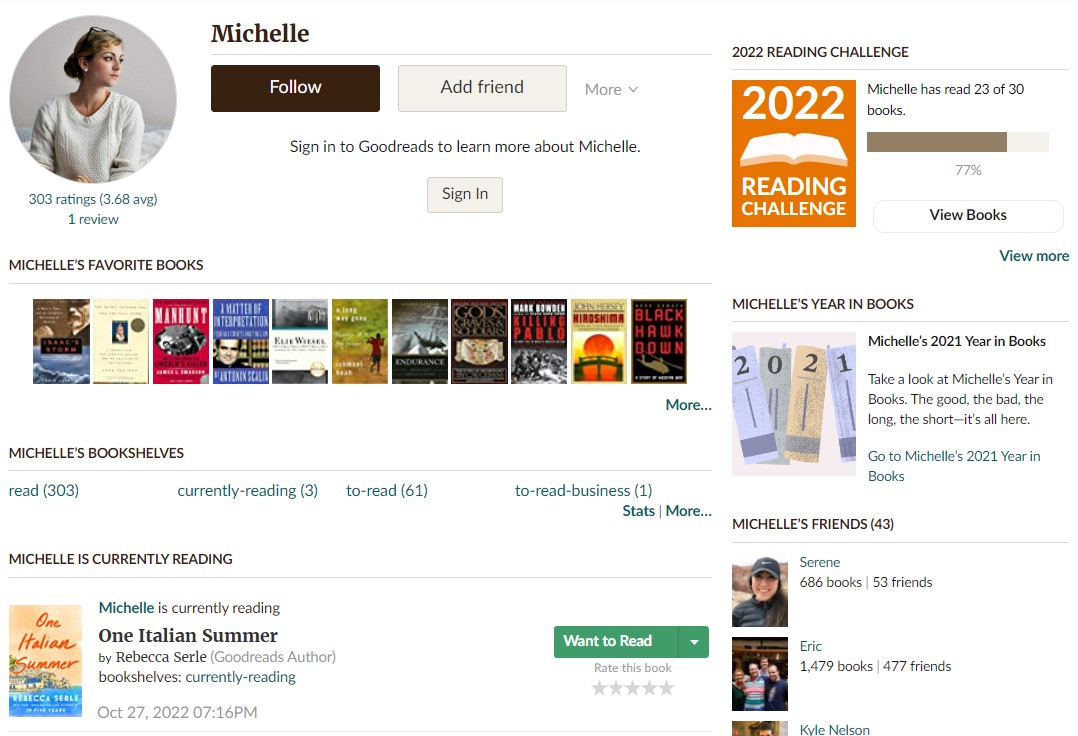1078x736 pixels.
Task: Click the "77%" progress percentage text
Action: pyautogui.click(x=968, y=170)
